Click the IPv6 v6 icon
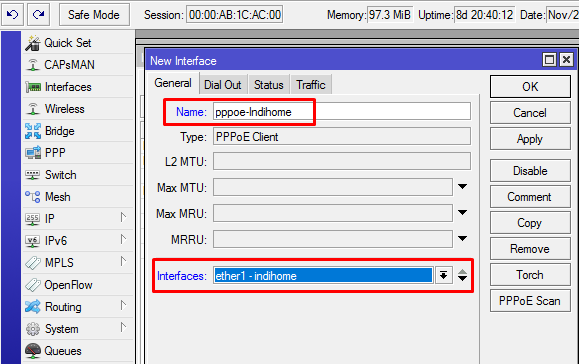Screen dimensions: 579x364 [32, 241]
